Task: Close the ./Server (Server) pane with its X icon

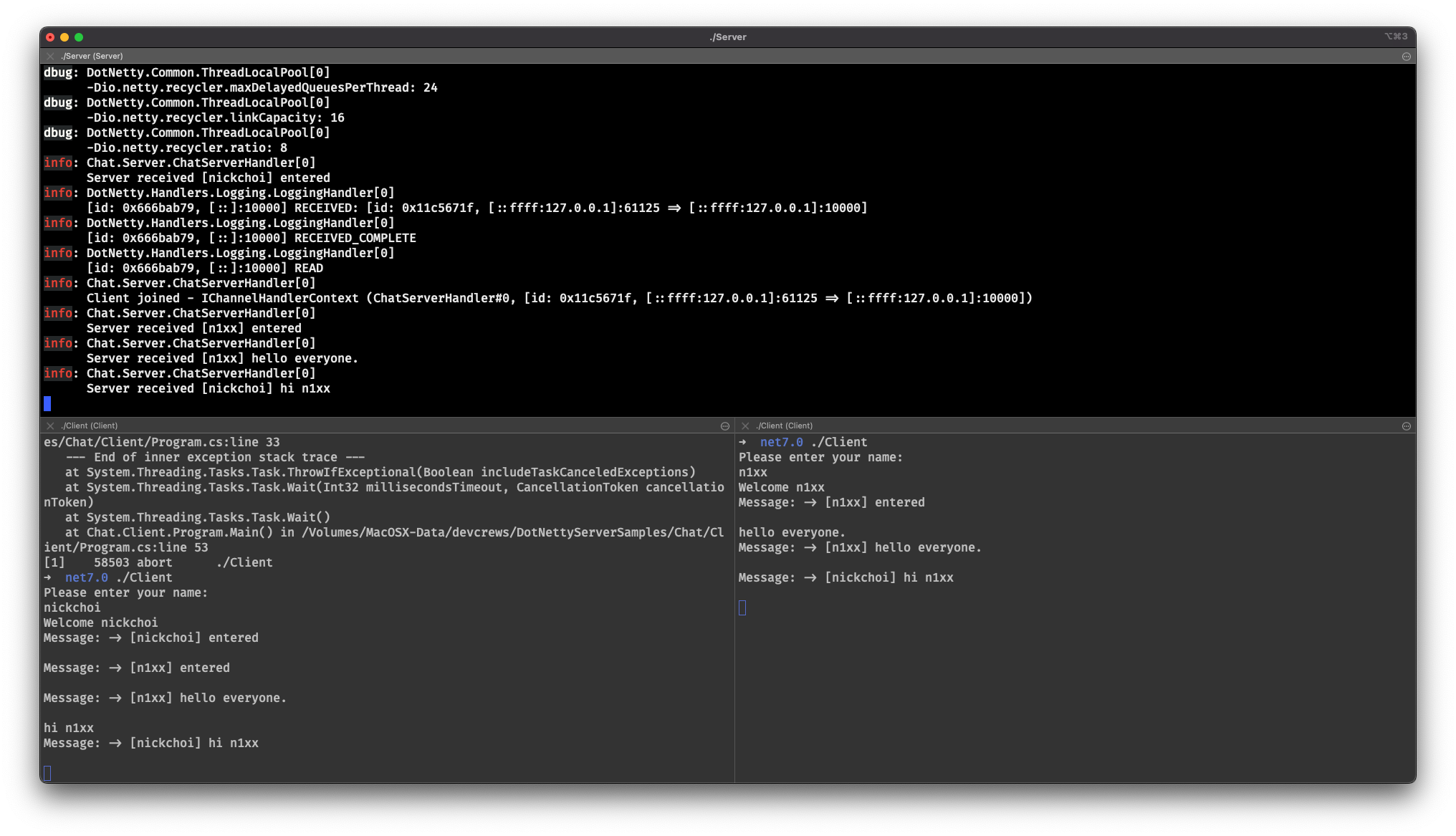Action: pos(50,56)
